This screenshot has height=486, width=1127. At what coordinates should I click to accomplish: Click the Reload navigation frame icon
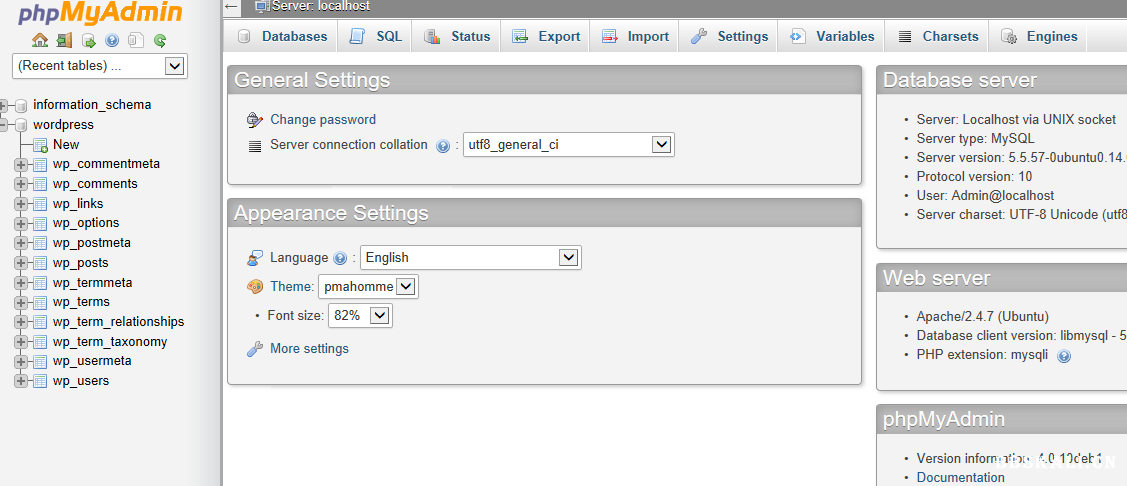pos(160,41)
